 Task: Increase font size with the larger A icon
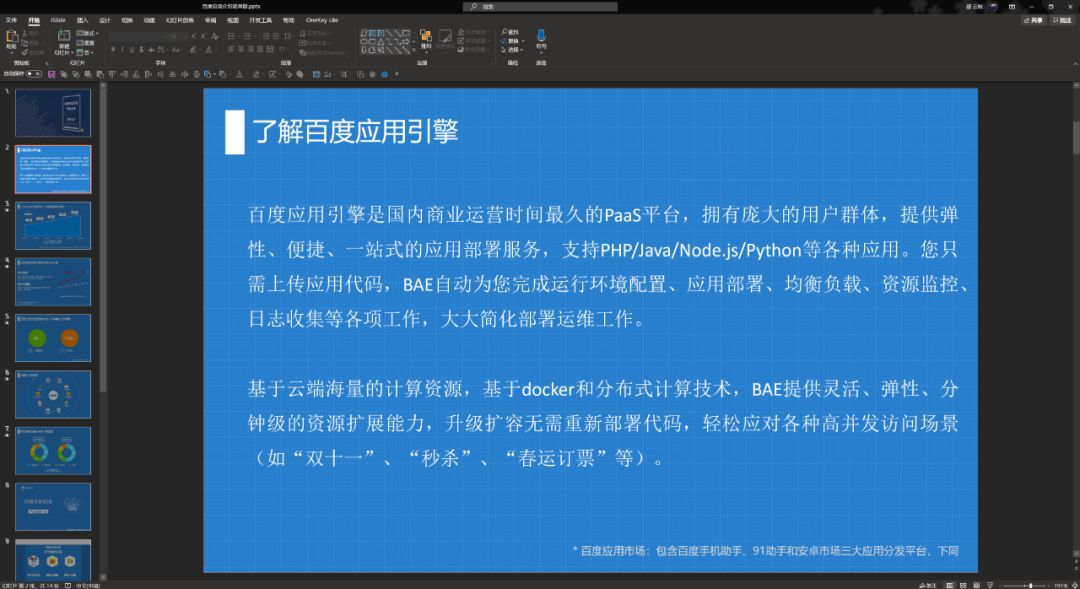pyautogui.click(x=194, y=36)
